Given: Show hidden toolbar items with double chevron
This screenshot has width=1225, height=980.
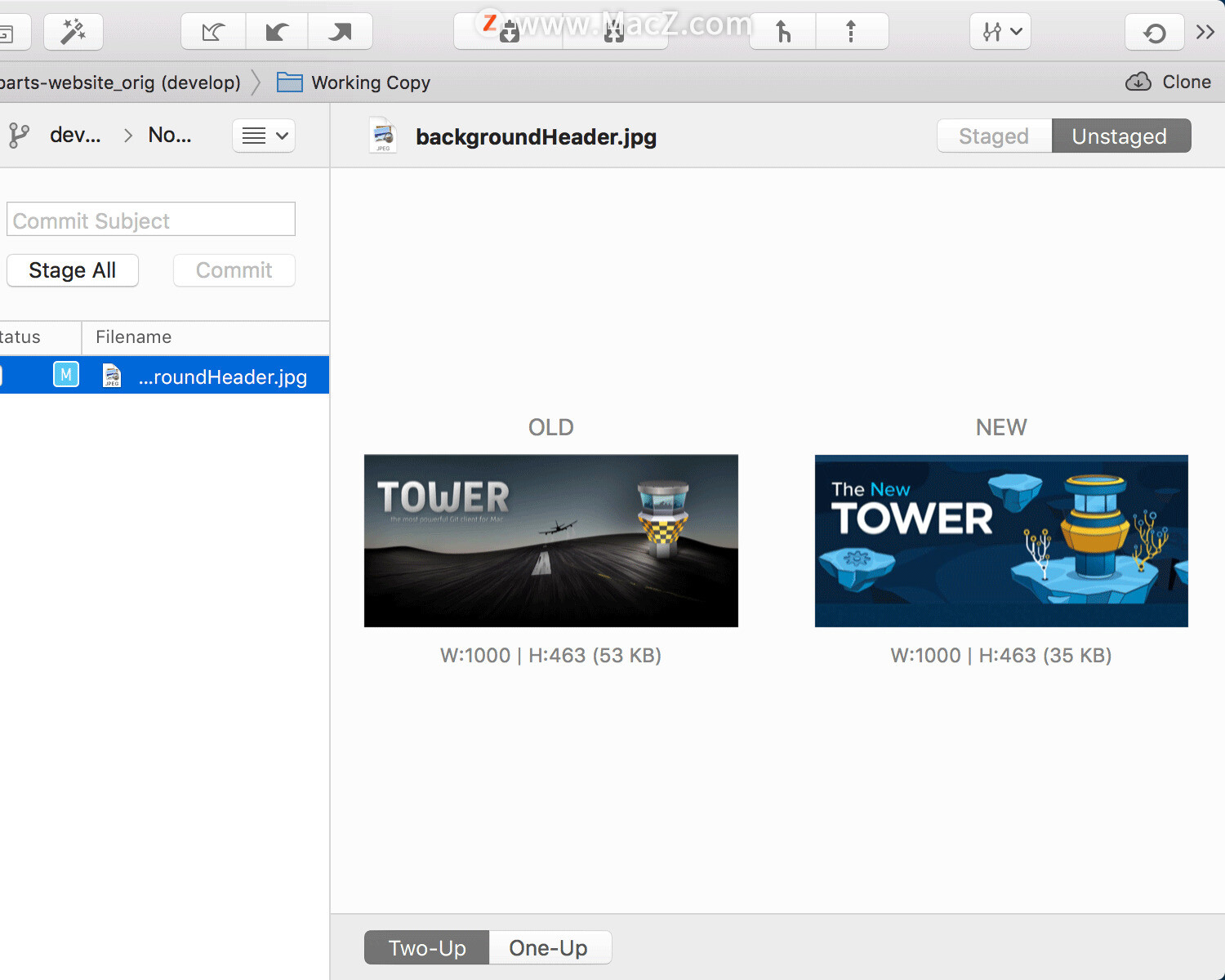Looking at the screenshot, I should point(1205,32).
